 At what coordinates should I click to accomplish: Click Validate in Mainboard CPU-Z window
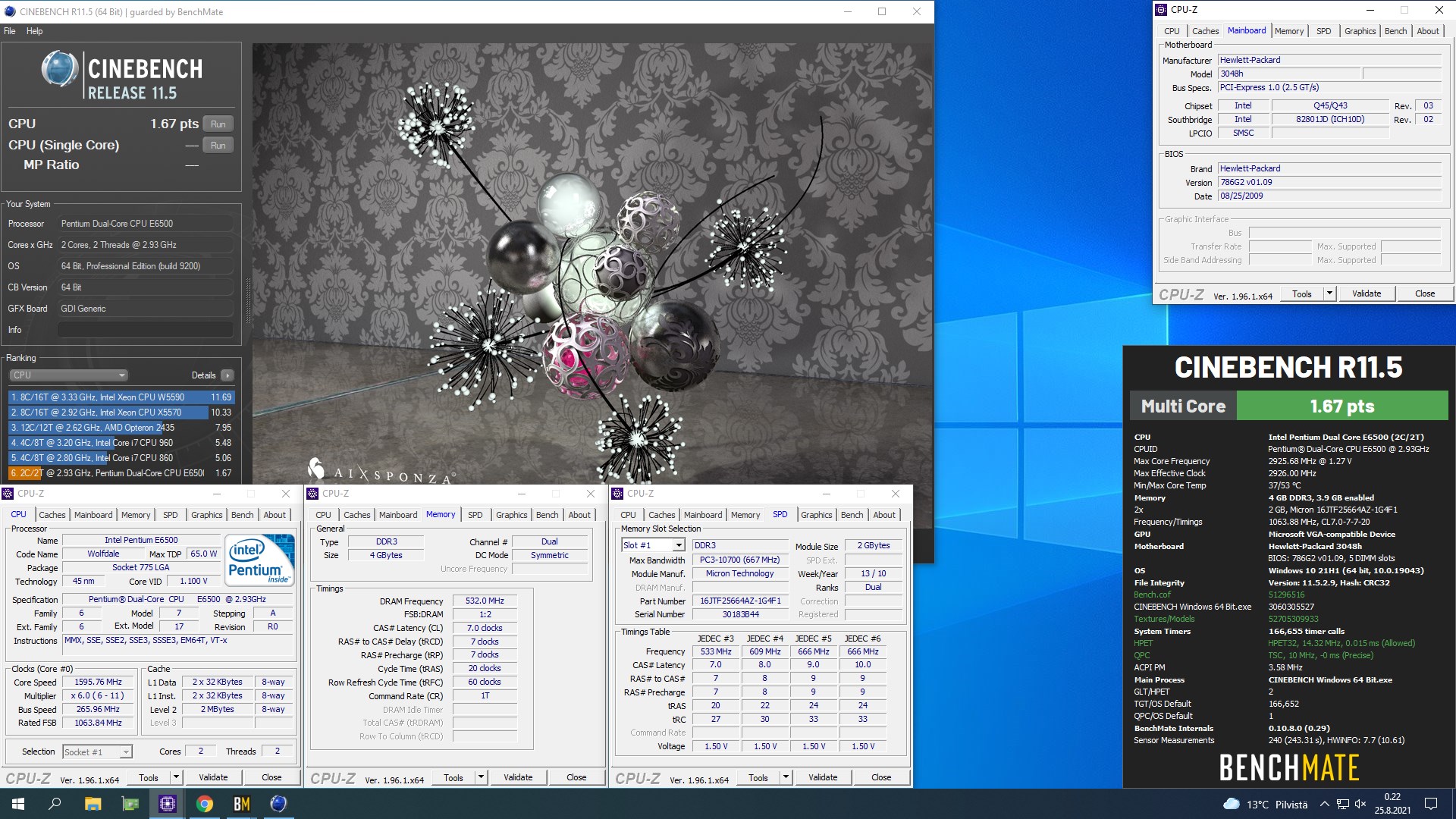1367,294
